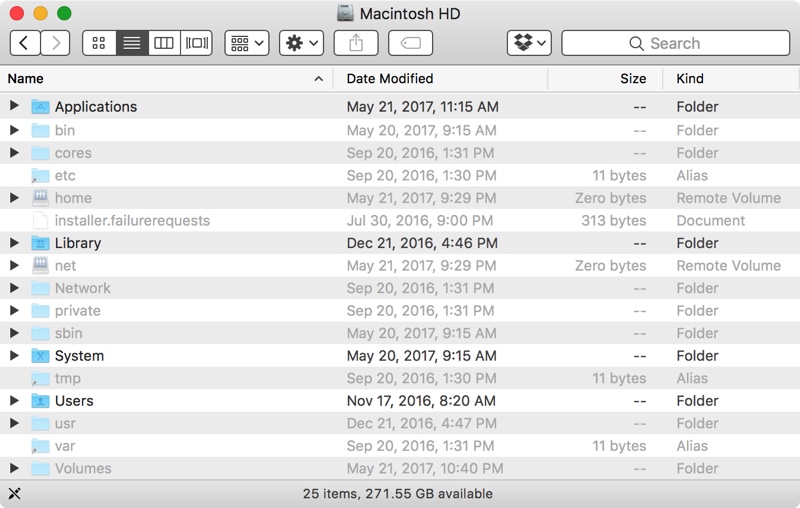The height and width of the screenshot is (508, 800).
Task: Go forward with the right arrow
Action: pyautogui.click(x=55, y=43)
